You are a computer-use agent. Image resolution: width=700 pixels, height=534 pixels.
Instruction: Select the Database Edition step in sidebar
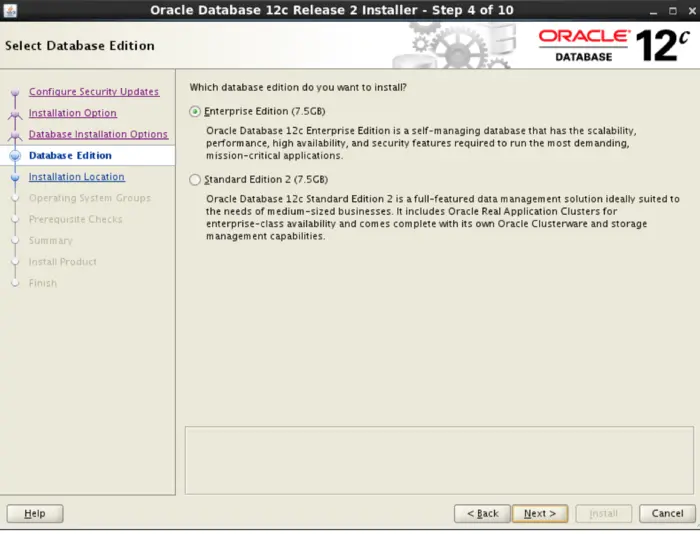point(70,155)
